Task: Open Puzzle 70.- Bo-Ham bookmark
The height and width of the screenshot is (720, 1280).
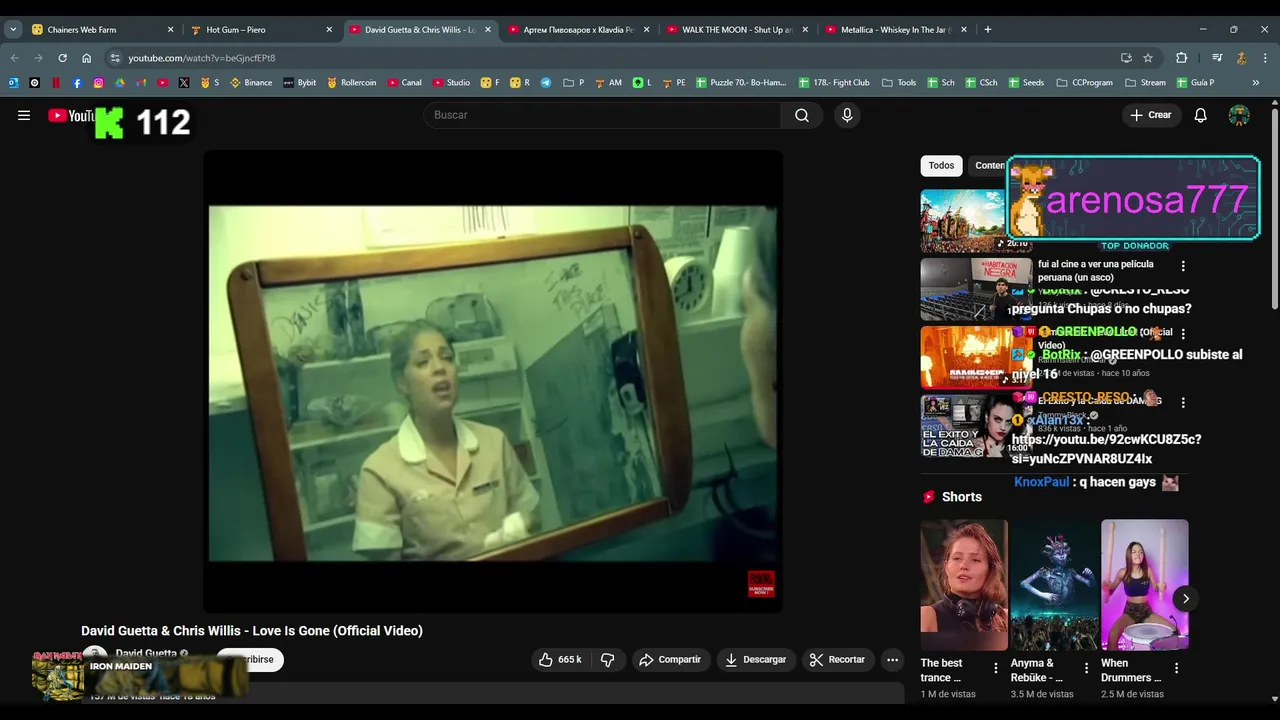Action: click(x=741, y=83)
